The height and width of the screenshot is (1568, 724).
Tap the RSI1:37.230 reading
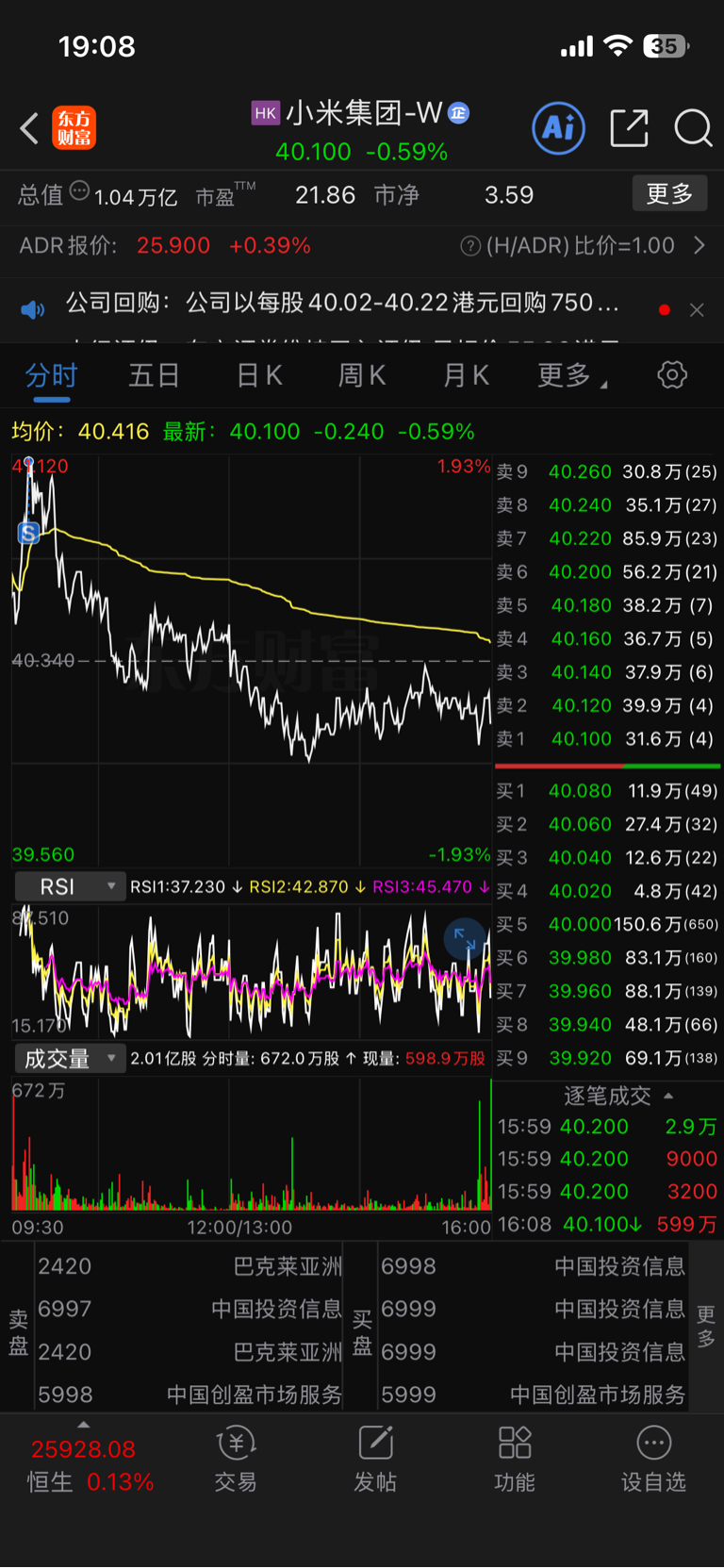[x=187, y=887]
